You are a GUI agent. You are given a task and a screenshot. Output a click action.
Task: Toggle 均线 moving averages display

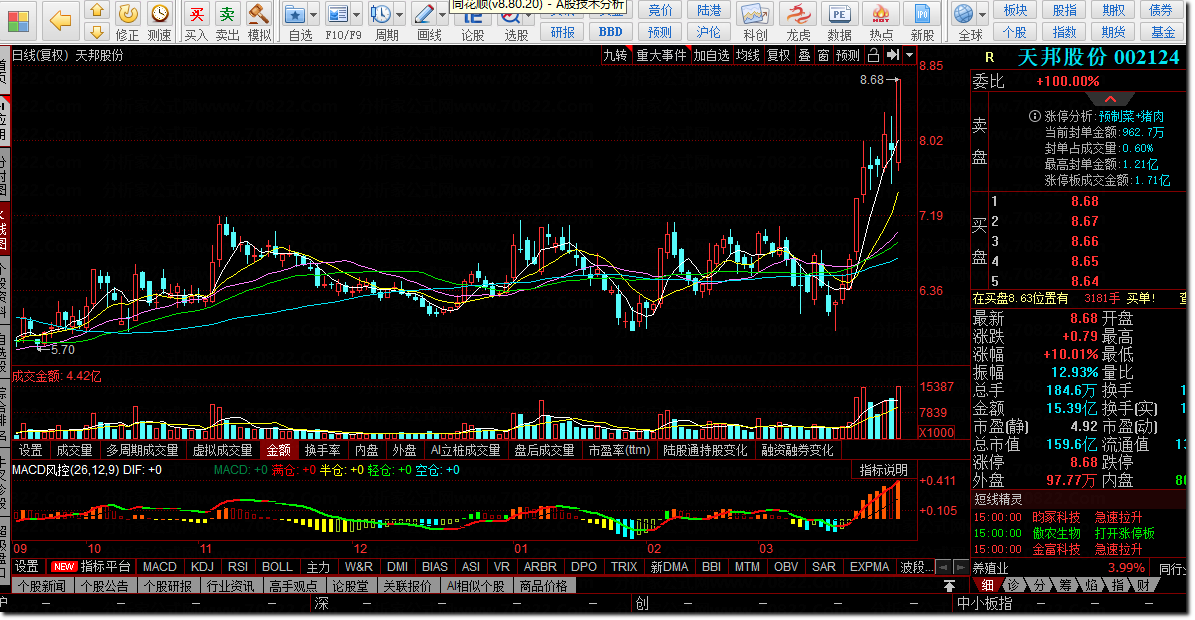(x=748, y=55)
